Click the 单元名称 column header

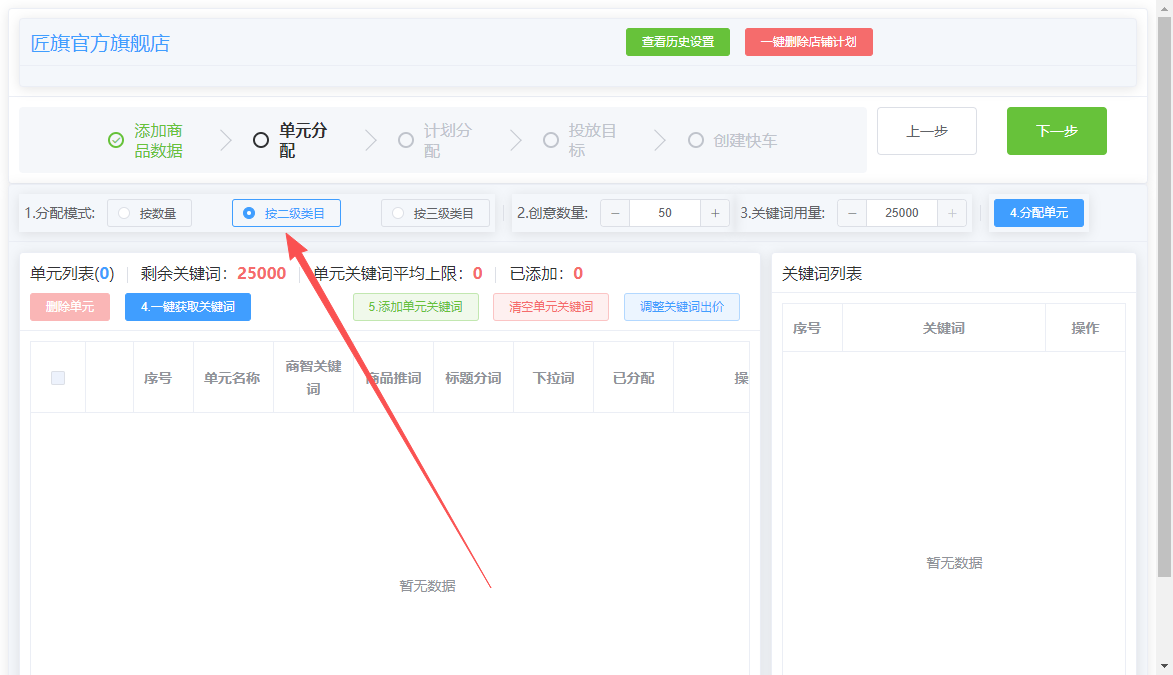(233, 378)
